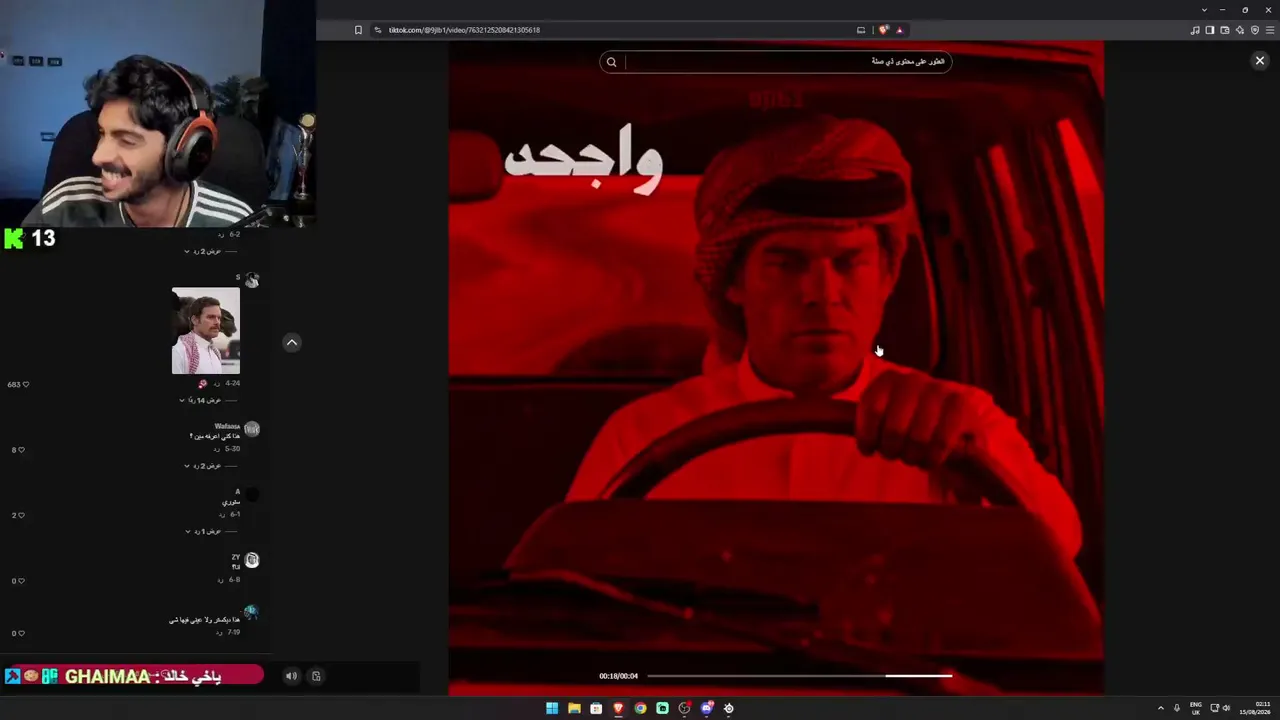Viewport: 1280px width, 720px height.
Task: Click the microphone icon in system tray
Action: [x=1177, y=708]
